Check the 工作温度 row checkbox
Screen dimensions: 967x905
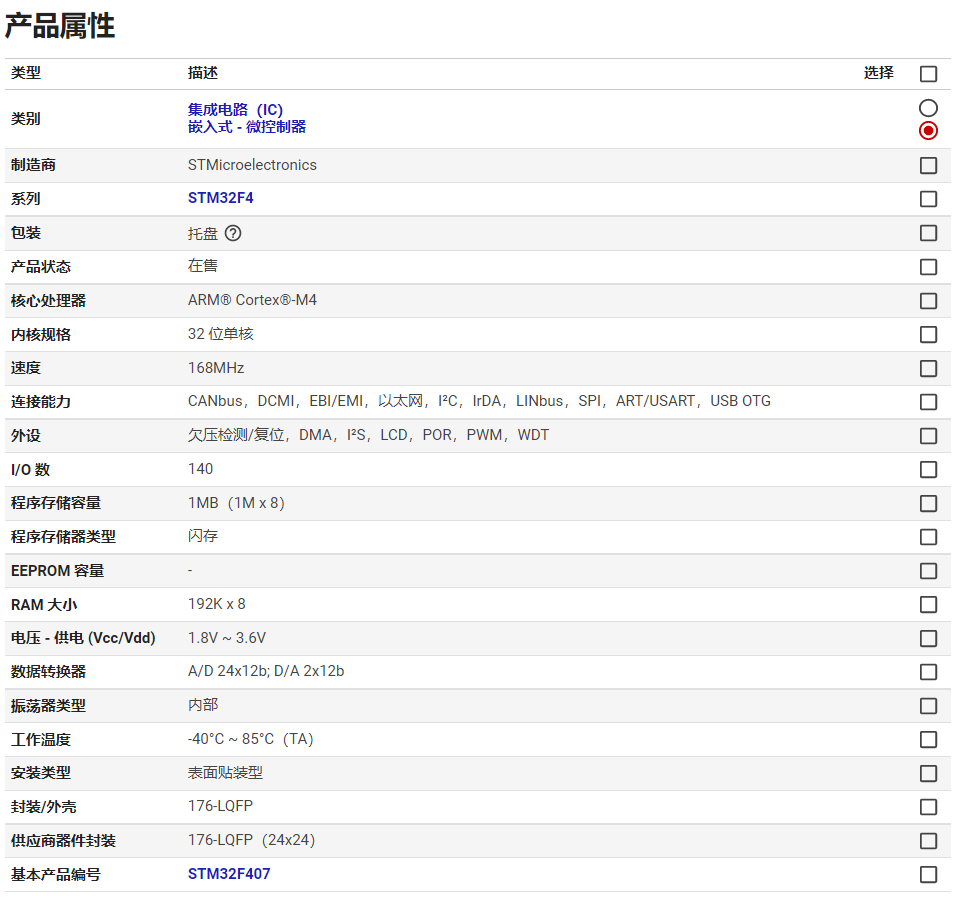pyautogui.click(x=928, y=740)
